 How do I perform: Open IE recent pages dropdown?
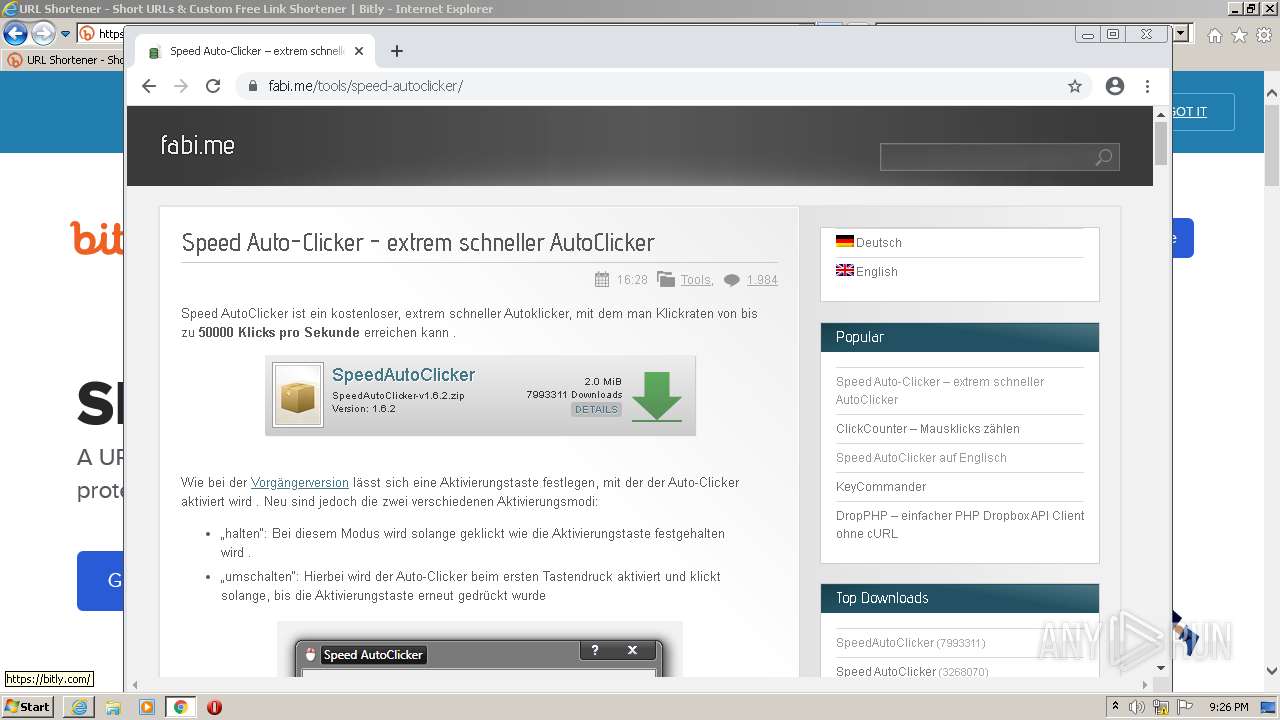(66, 33)
